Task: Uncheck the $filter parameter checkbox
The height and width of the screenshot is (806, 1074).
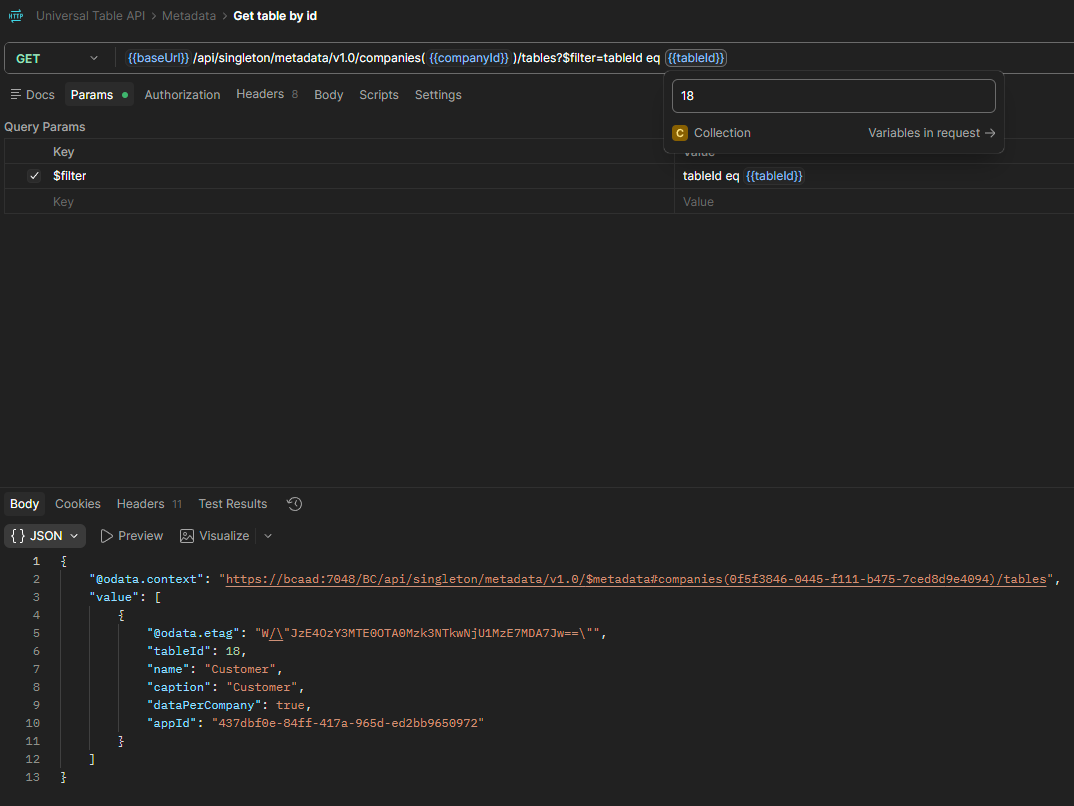Action: 34,176
